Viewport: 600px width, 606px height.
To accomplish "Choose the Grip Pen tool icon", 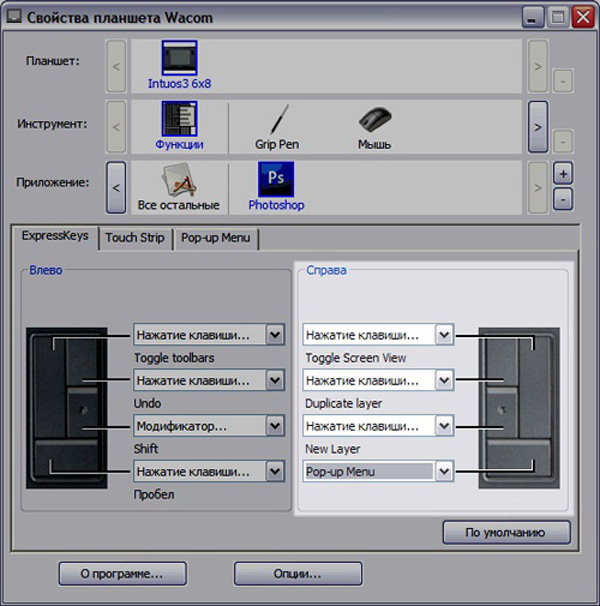I will [277, 120].
